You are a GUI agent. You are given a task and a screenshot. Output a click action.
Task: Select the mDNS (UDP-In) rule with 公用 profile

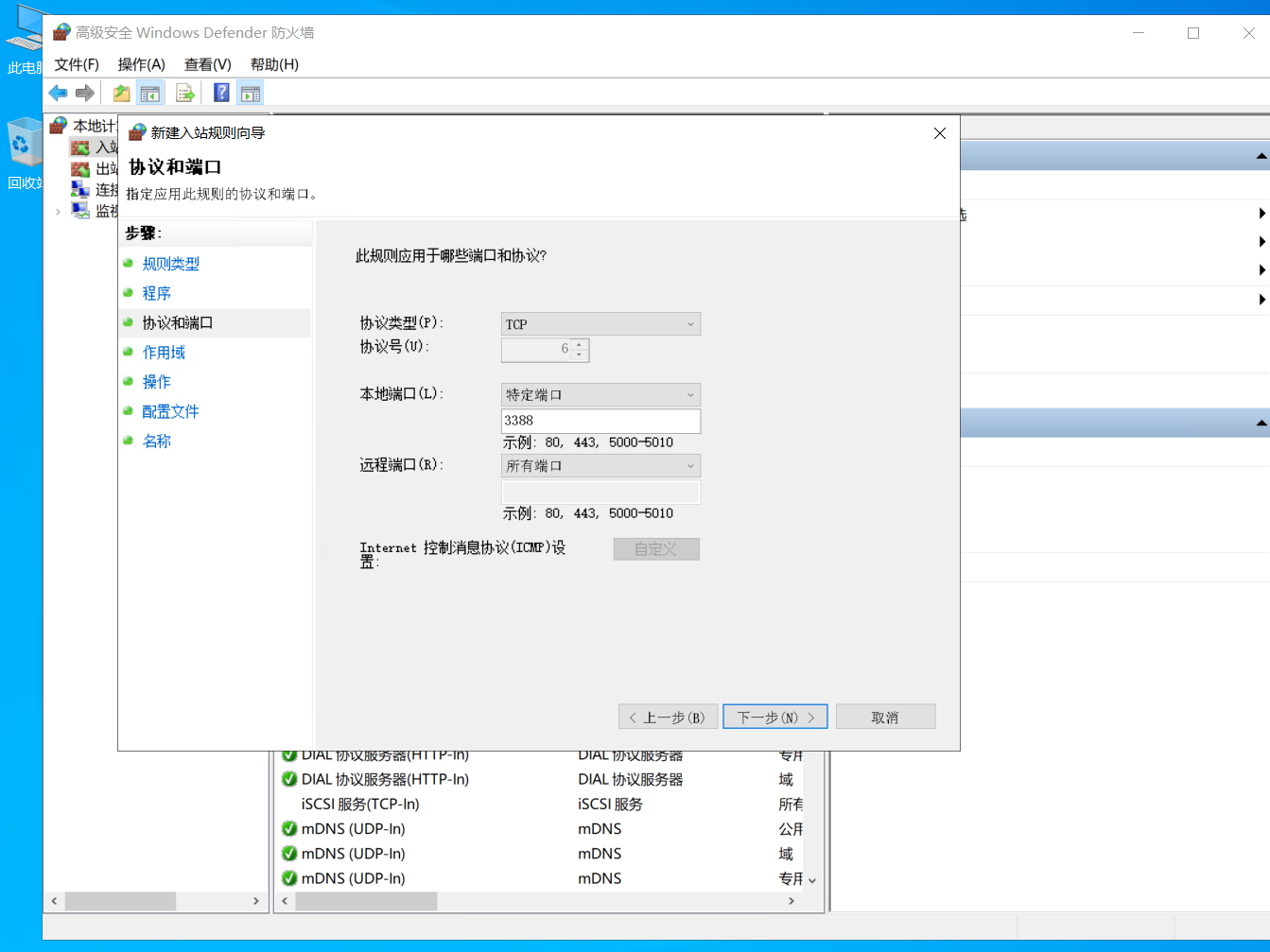353,829
